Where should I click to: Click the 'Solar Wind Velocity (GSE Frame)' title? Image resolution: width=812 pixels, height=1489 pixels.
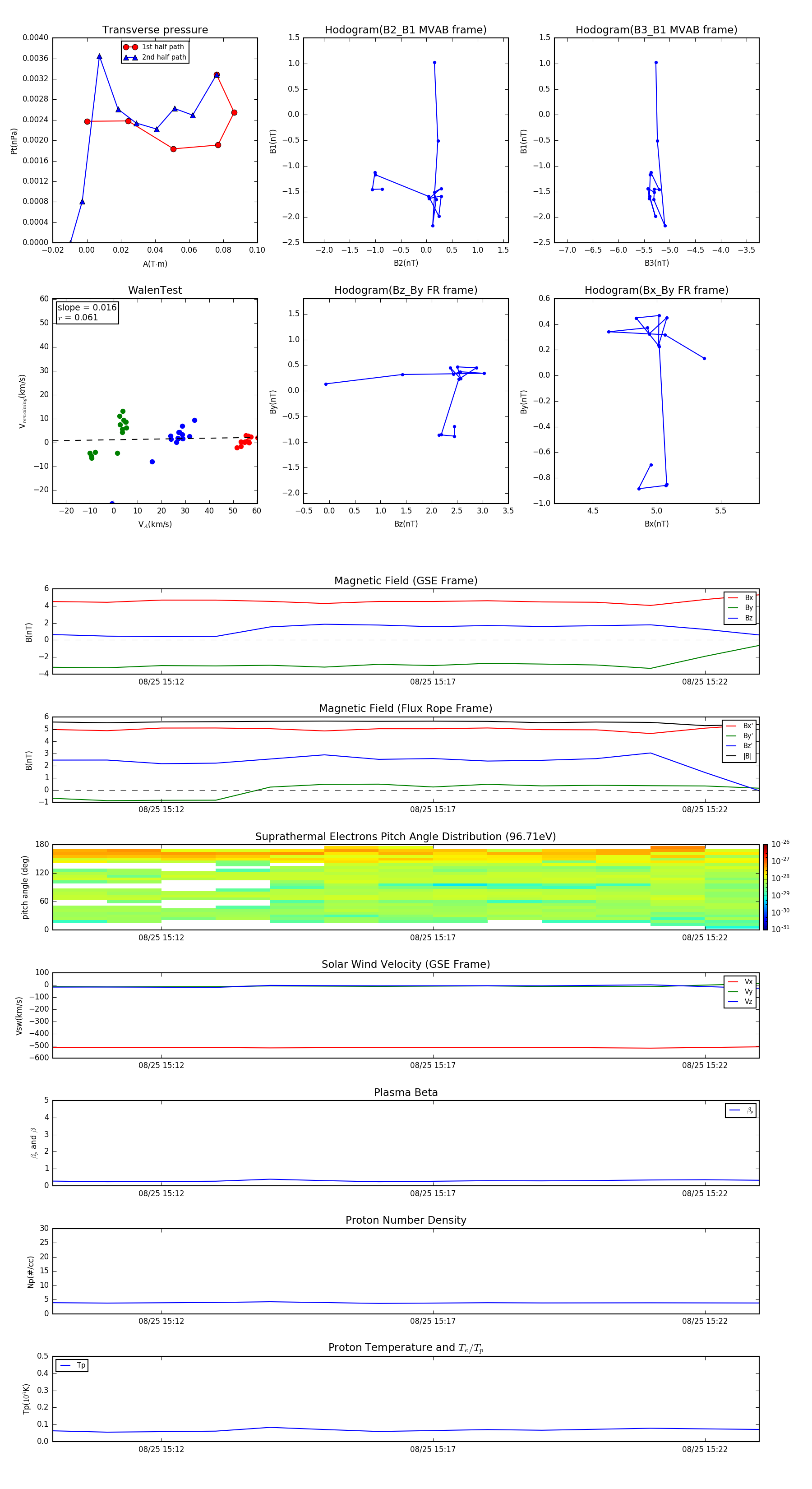[x=406, y=964]
